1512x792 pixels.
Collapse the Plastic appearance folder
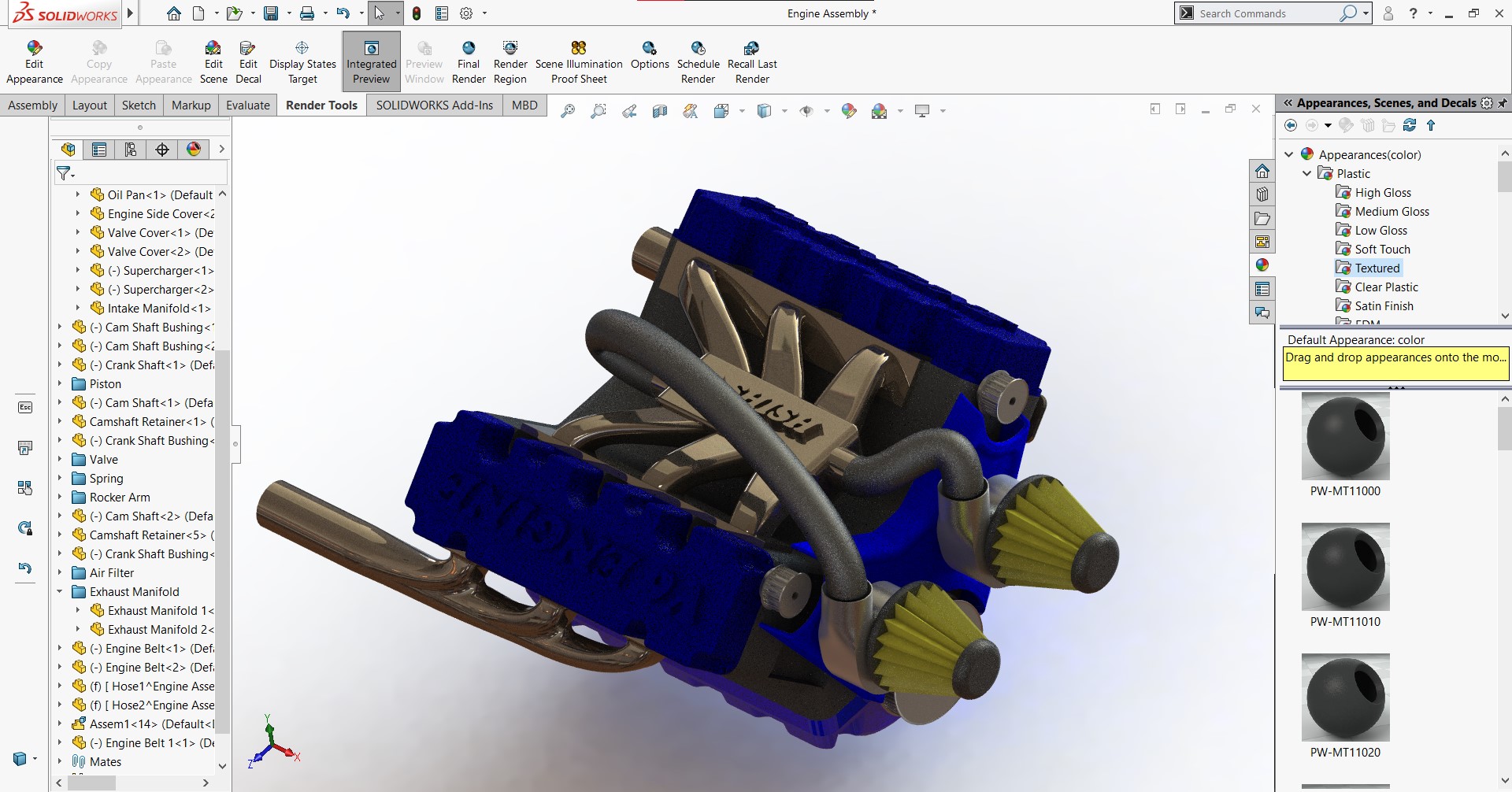1307,173
